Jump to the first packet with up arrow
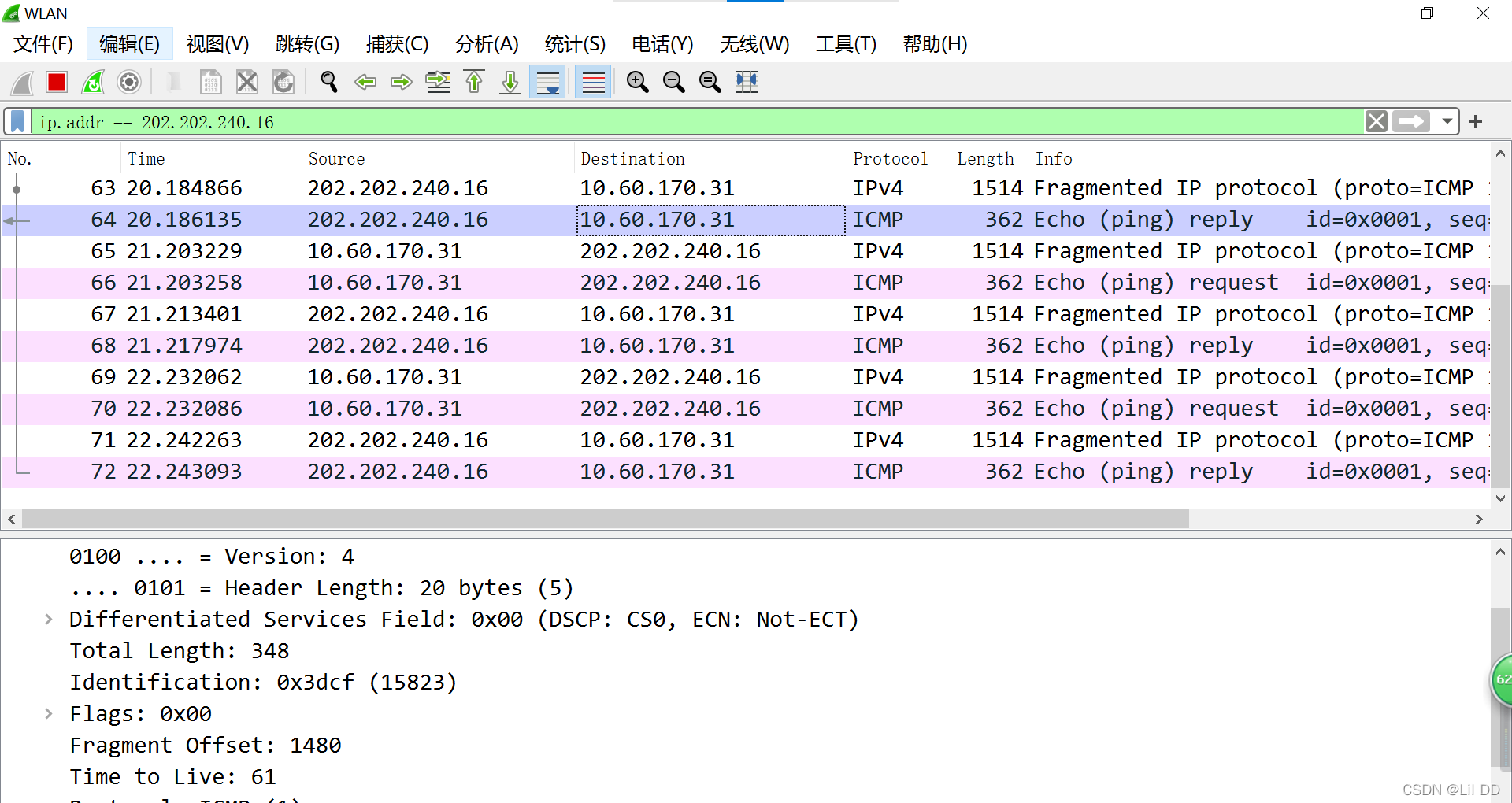1512x803 pixels. point(474,82)
